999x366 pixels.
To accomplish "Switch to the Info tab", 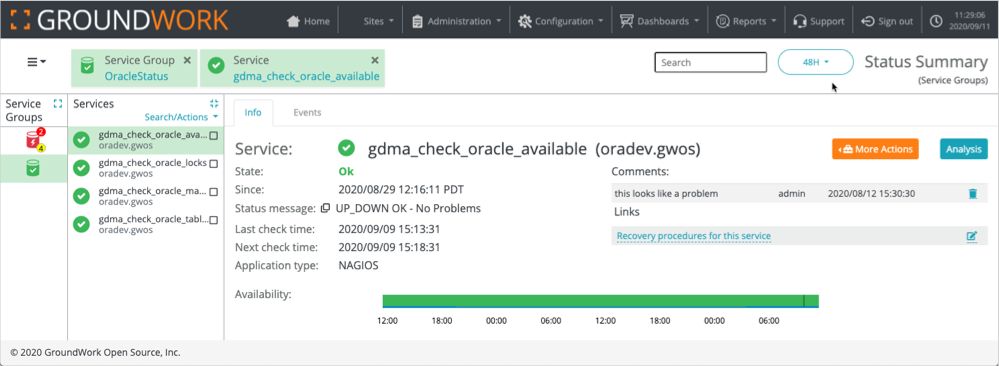I will click(x=253, y=112).
